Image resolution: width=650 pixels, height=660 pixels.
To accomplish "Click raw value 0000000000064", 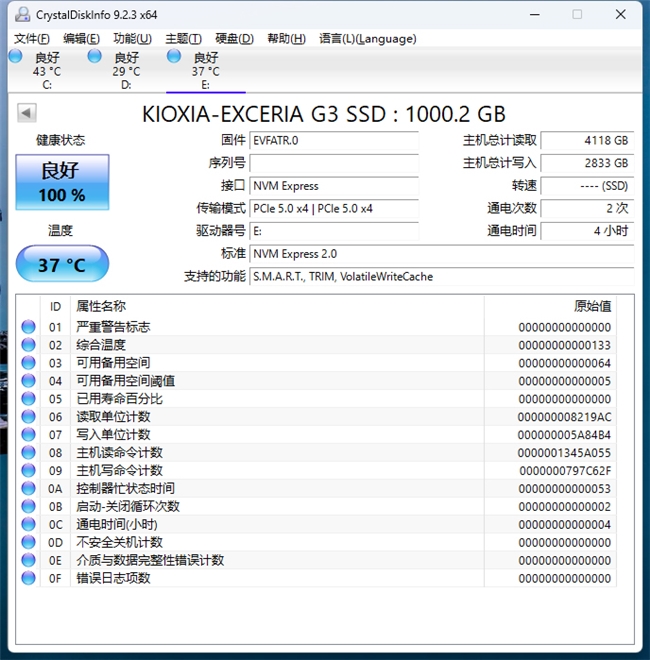I will [x=564, y=363].
